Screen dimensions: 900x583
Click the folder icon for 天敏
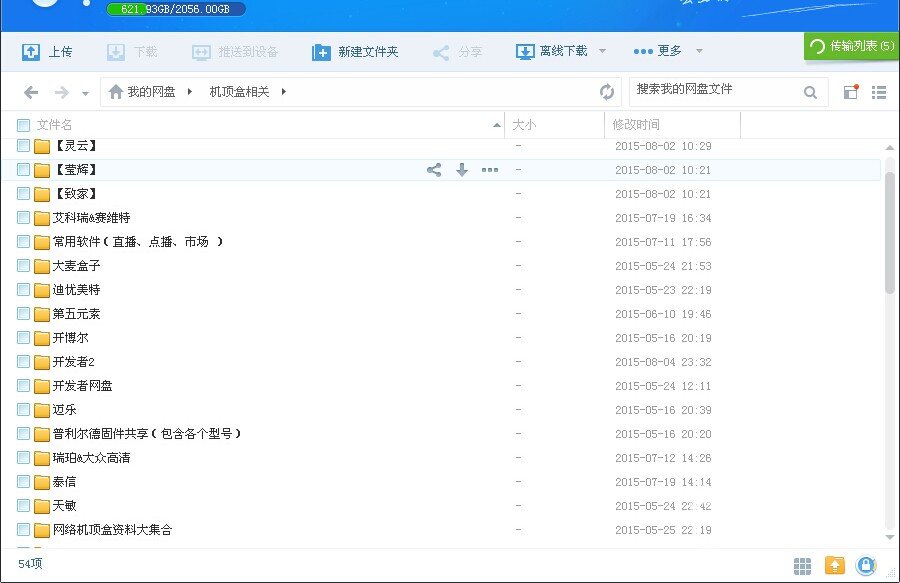click(x=41, y=506)
